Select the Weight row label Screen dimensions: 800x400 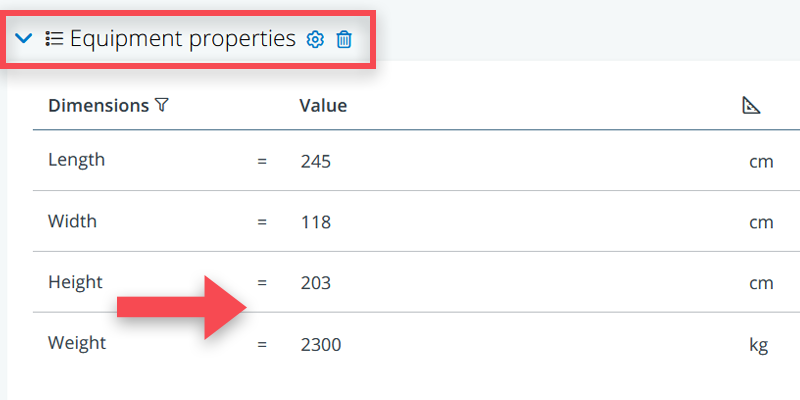(x=77, y=344)
